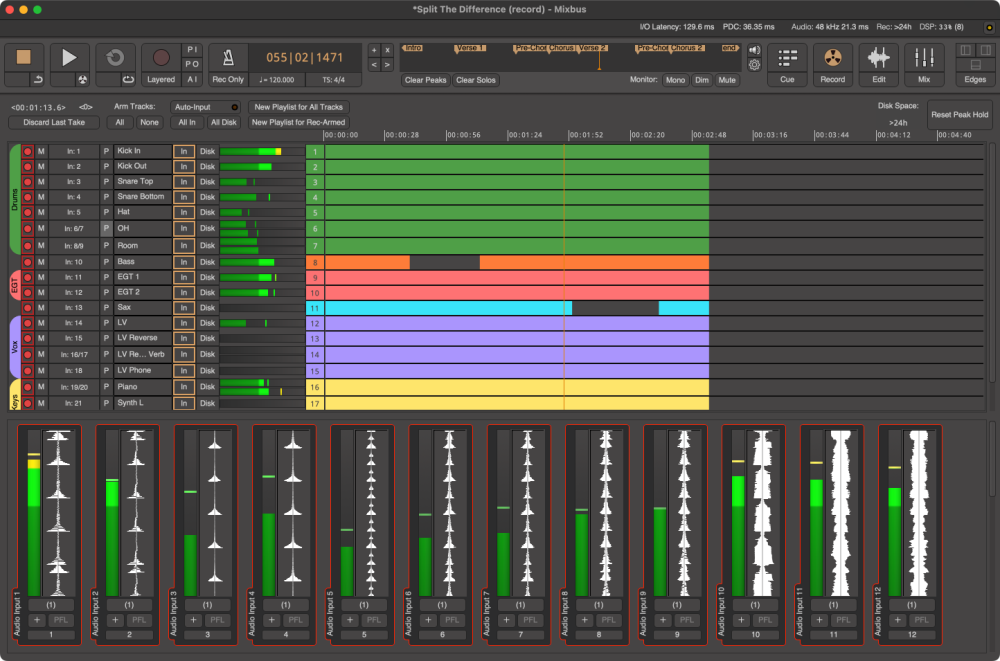Open the monitor settings gear icon
Image resolution: width=1000 pixels, height=661 pixels.
tap(753, 63)
